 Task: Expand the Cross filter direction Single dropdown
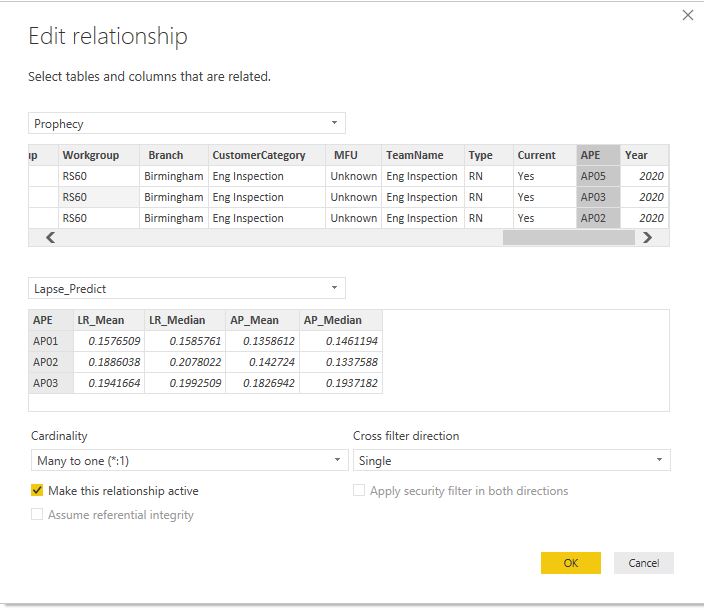(x=511, y=460)
